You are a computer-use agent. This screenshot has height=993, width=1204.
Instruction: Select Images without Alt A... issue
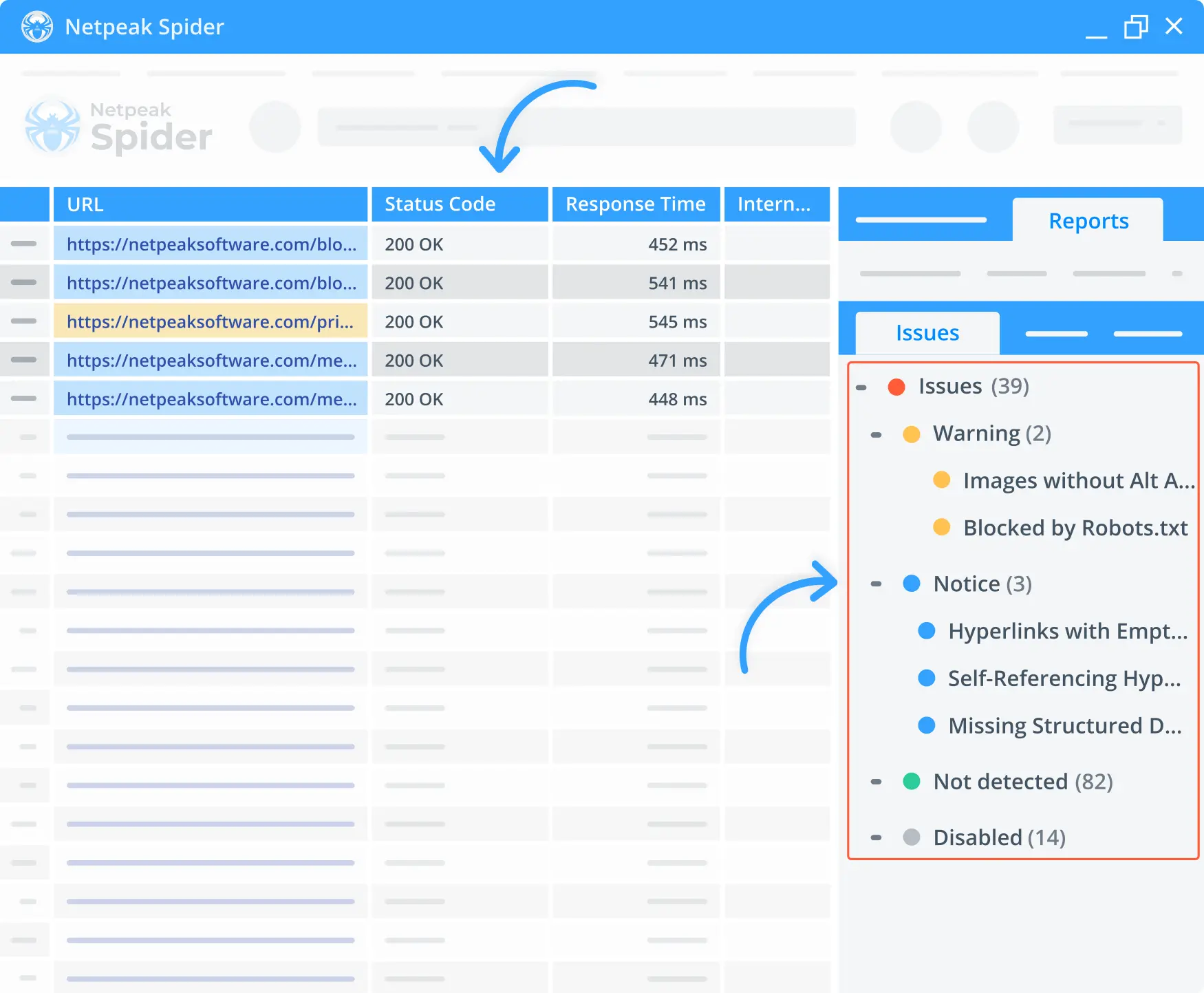pos(1078,480)
